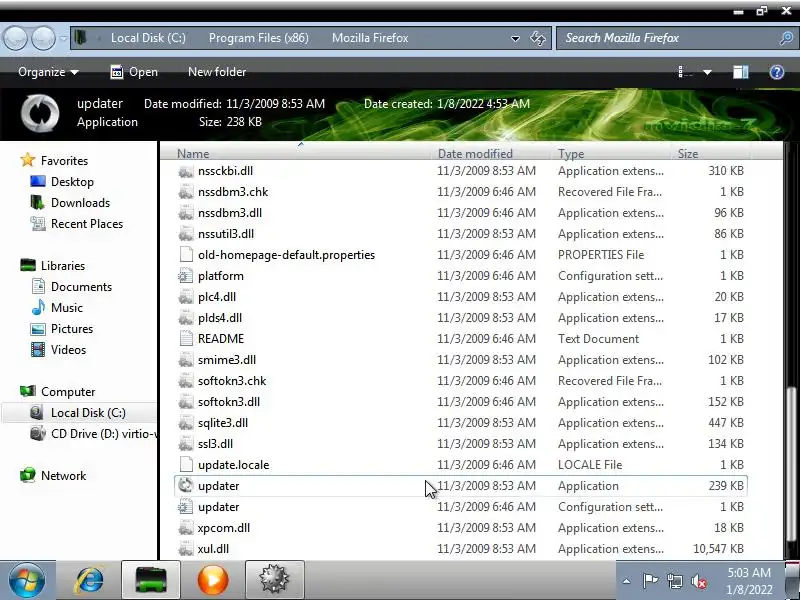Screen dimensions: 800x600
Task: Select the updater Application file icon
Action: [186, 486]
